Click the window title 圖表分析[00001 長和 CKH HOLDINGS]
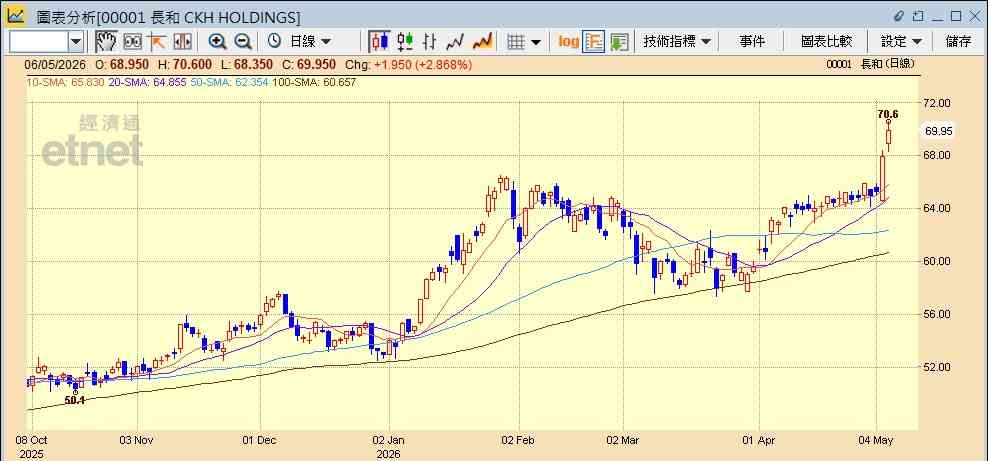 (168, 16)
